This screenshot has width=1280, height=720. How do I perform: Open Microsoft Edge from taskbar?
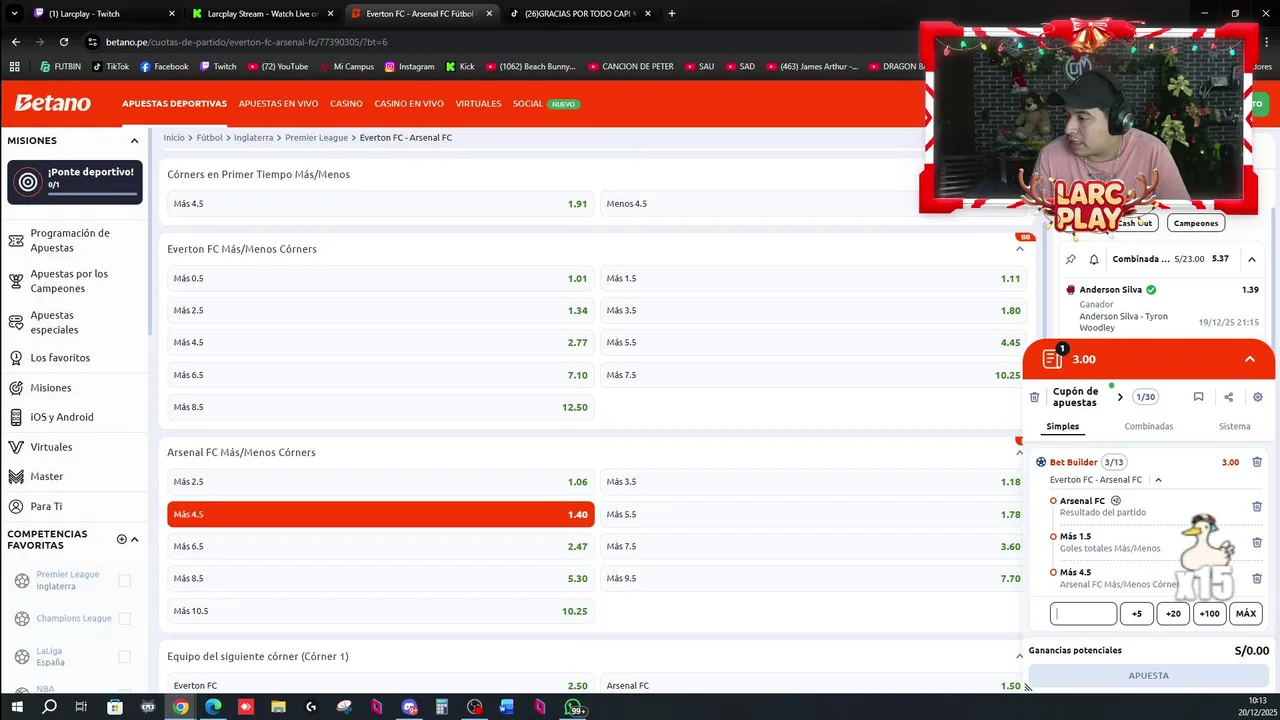click(213, 707)
